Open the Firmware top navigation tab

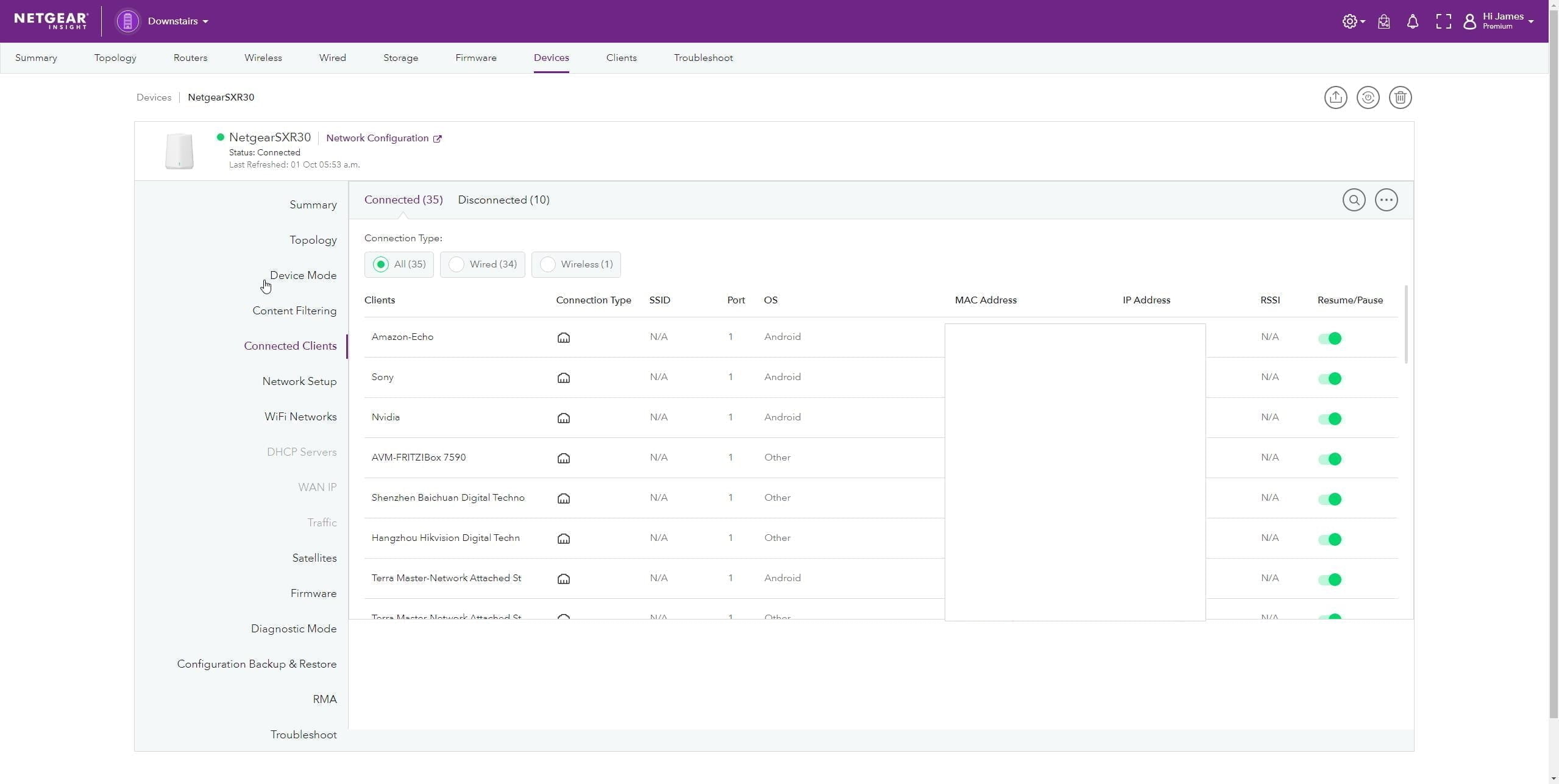tap(475, 58)
